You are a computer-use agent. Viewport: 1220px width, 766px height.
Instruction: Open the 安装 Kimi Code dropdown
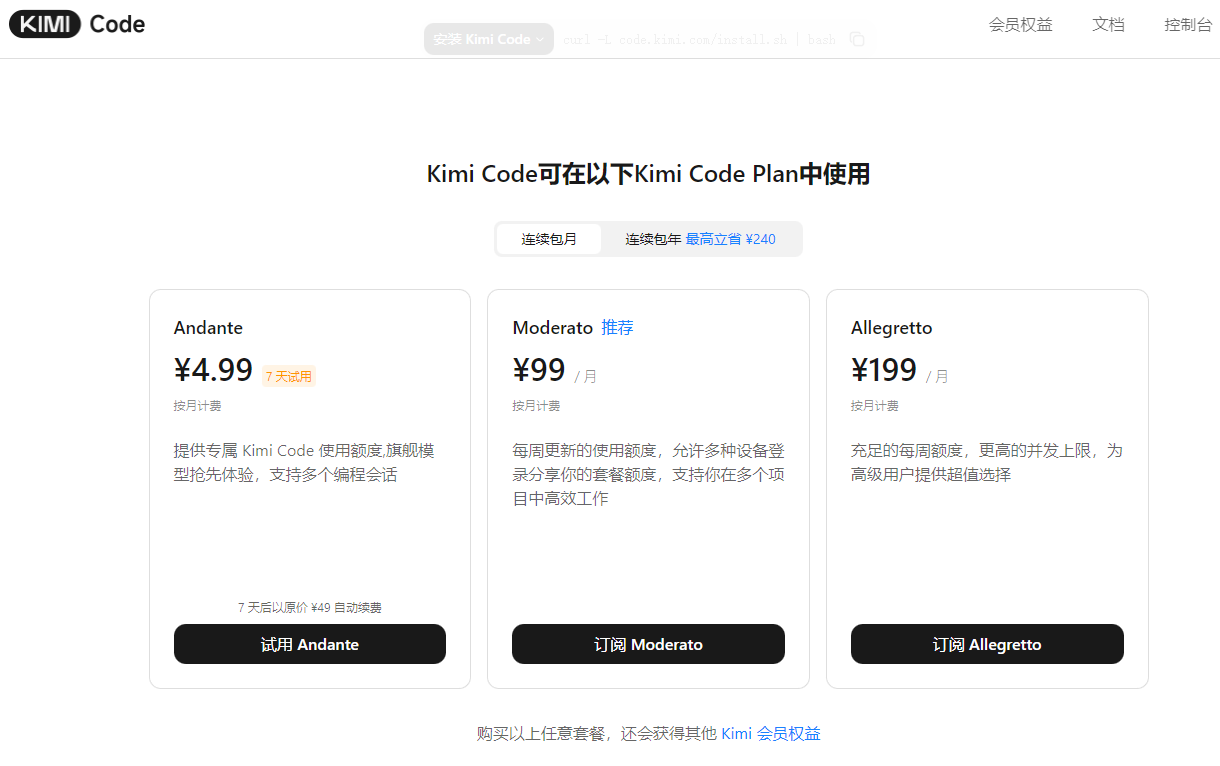pos(489,39)
